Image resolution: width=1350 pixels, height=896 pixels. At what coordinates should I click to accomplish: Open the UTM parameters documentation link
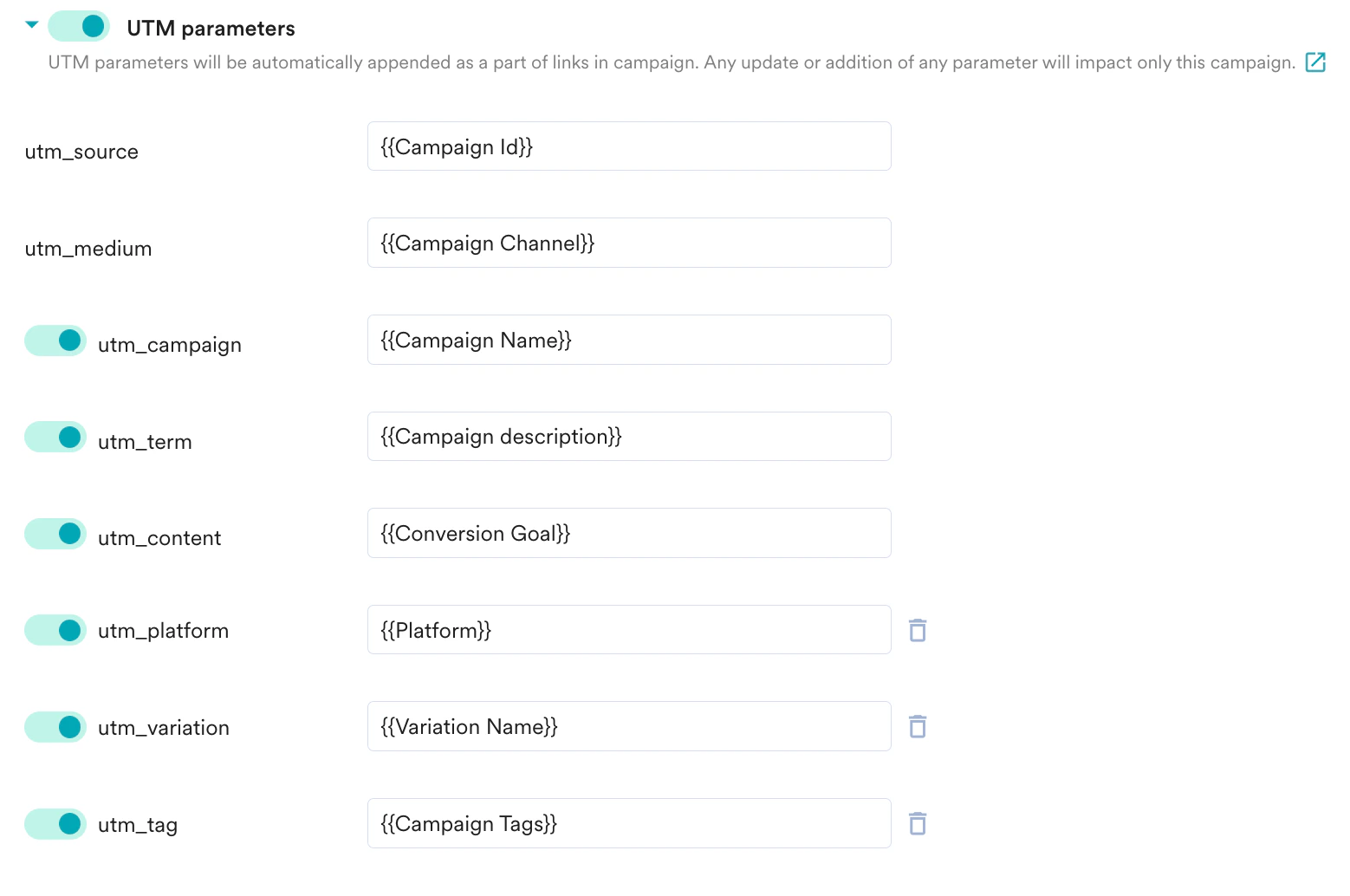[x=1315, y=62]
